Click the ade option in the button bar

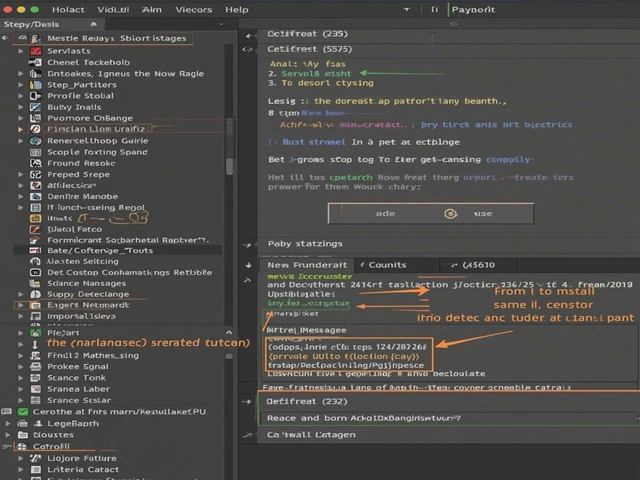(385, 213)
